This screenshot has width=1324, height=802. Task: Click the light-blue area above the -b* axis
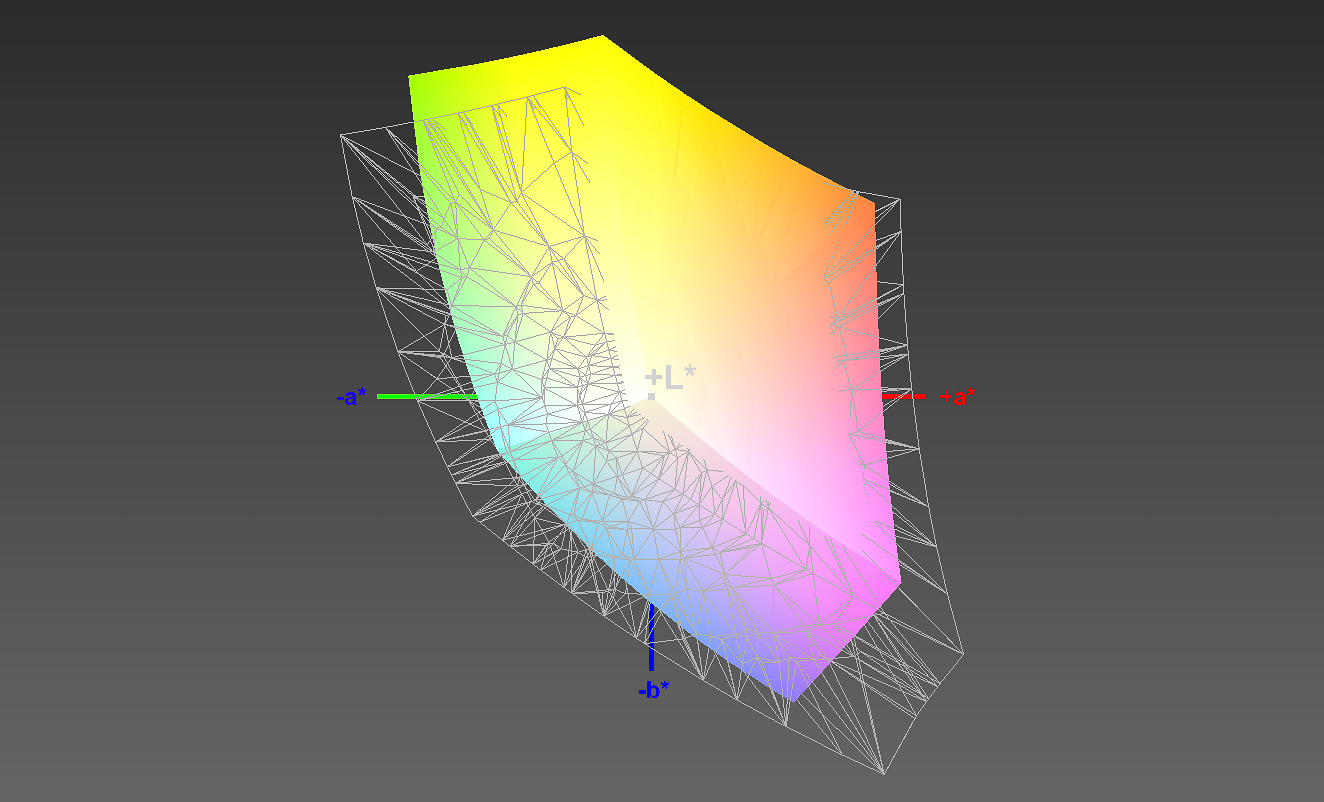click(x=640, y=570)
